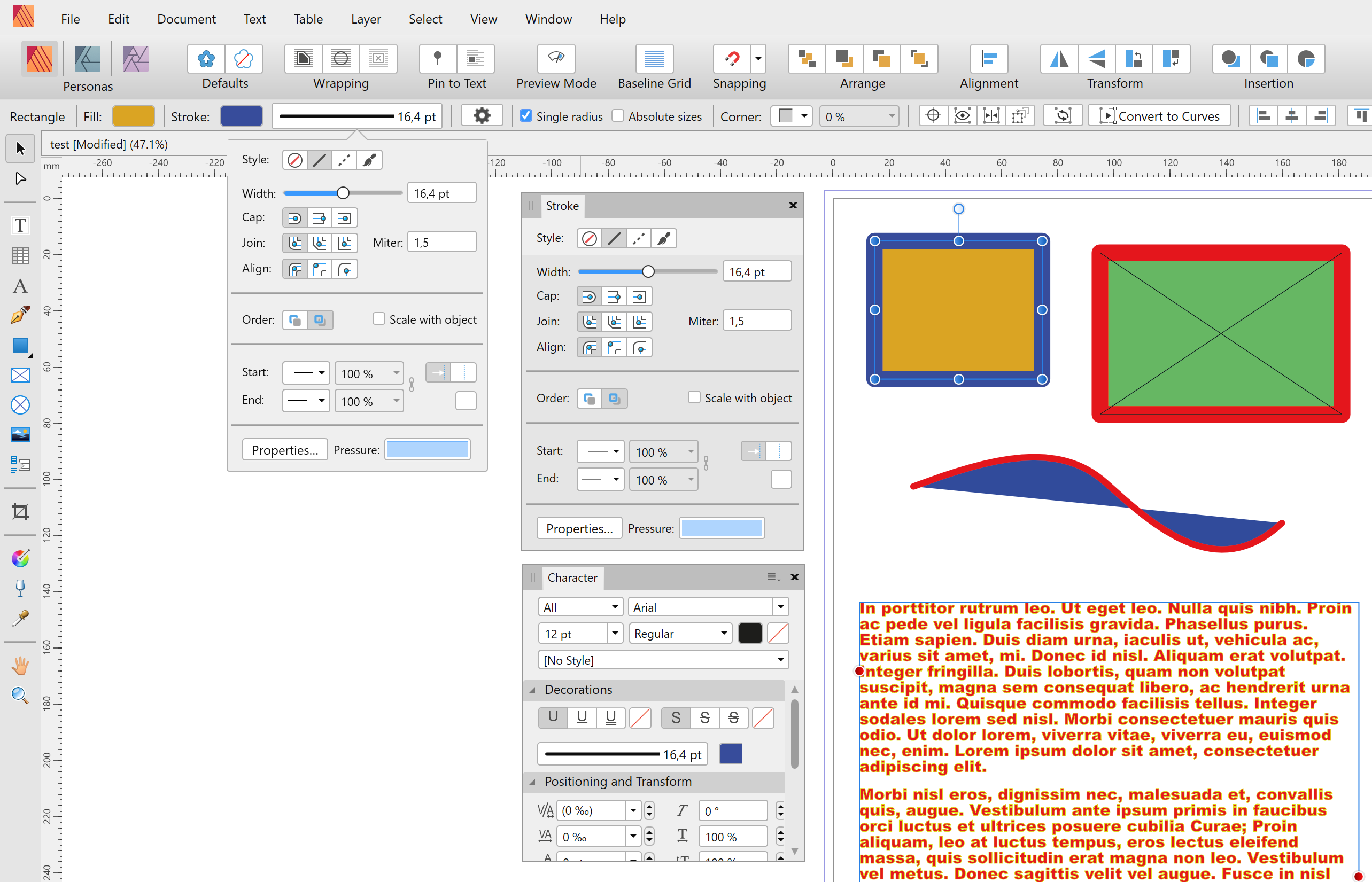
Task: Click the orange Fill color swatch
Action: (134, 116)
